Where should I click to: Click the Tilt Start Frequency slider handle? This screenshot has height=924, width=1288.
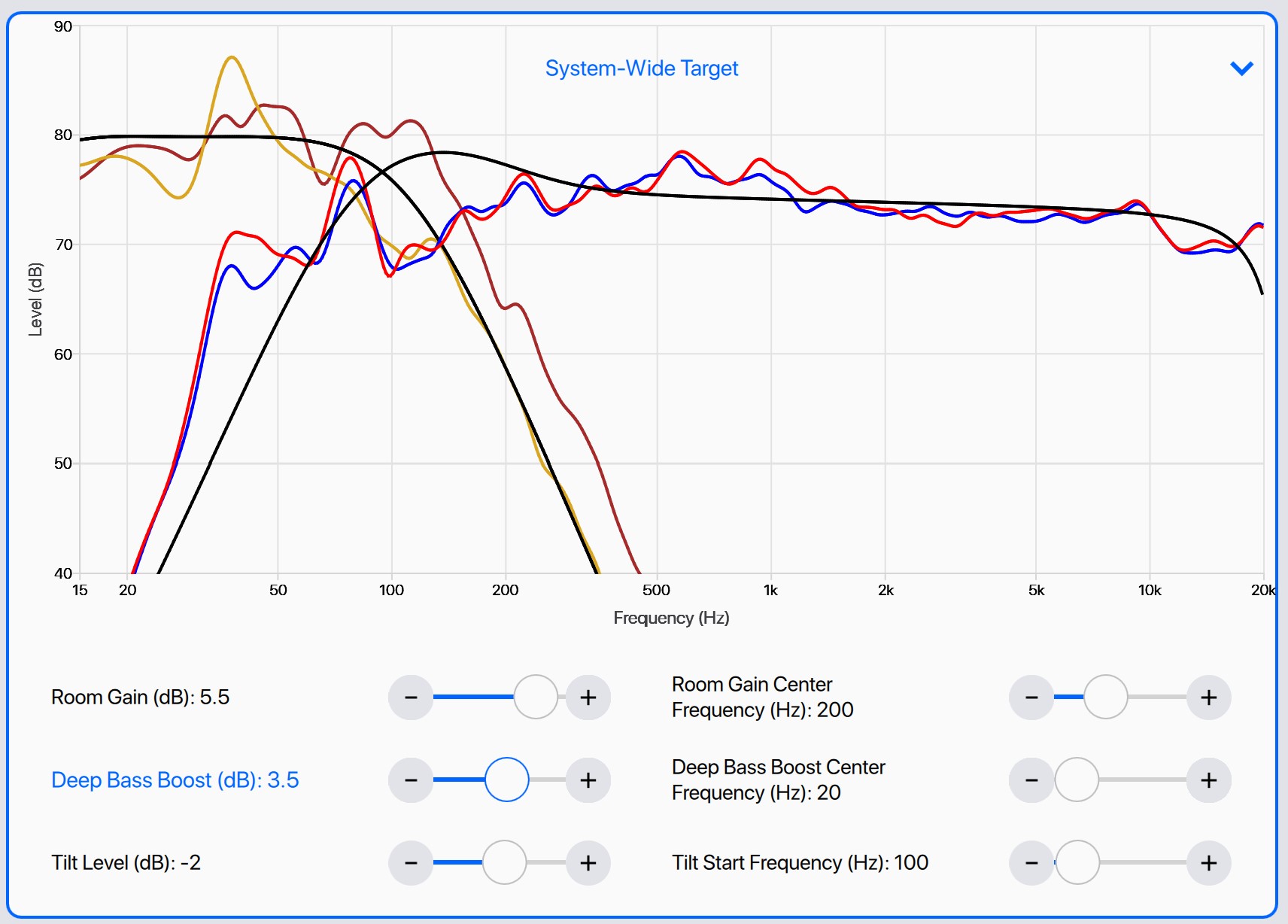point(1077,863)
